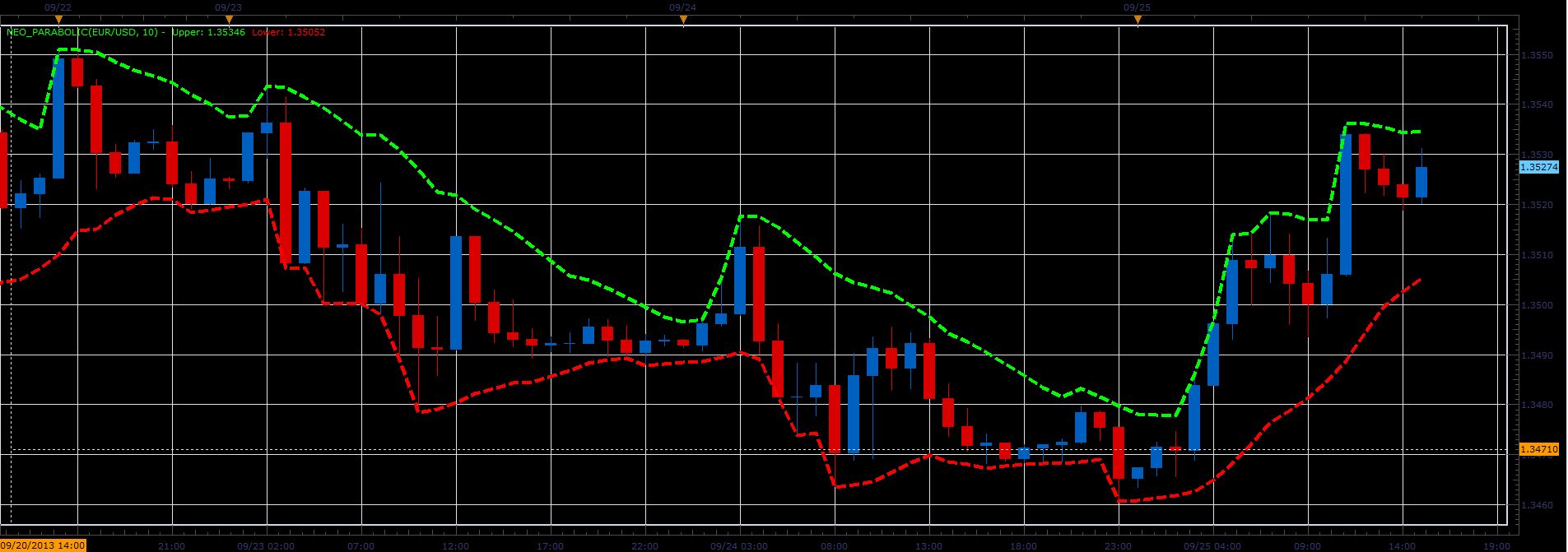Click the 14:00 time axis label
1568x552 pixels.
tap(1402, 546)
